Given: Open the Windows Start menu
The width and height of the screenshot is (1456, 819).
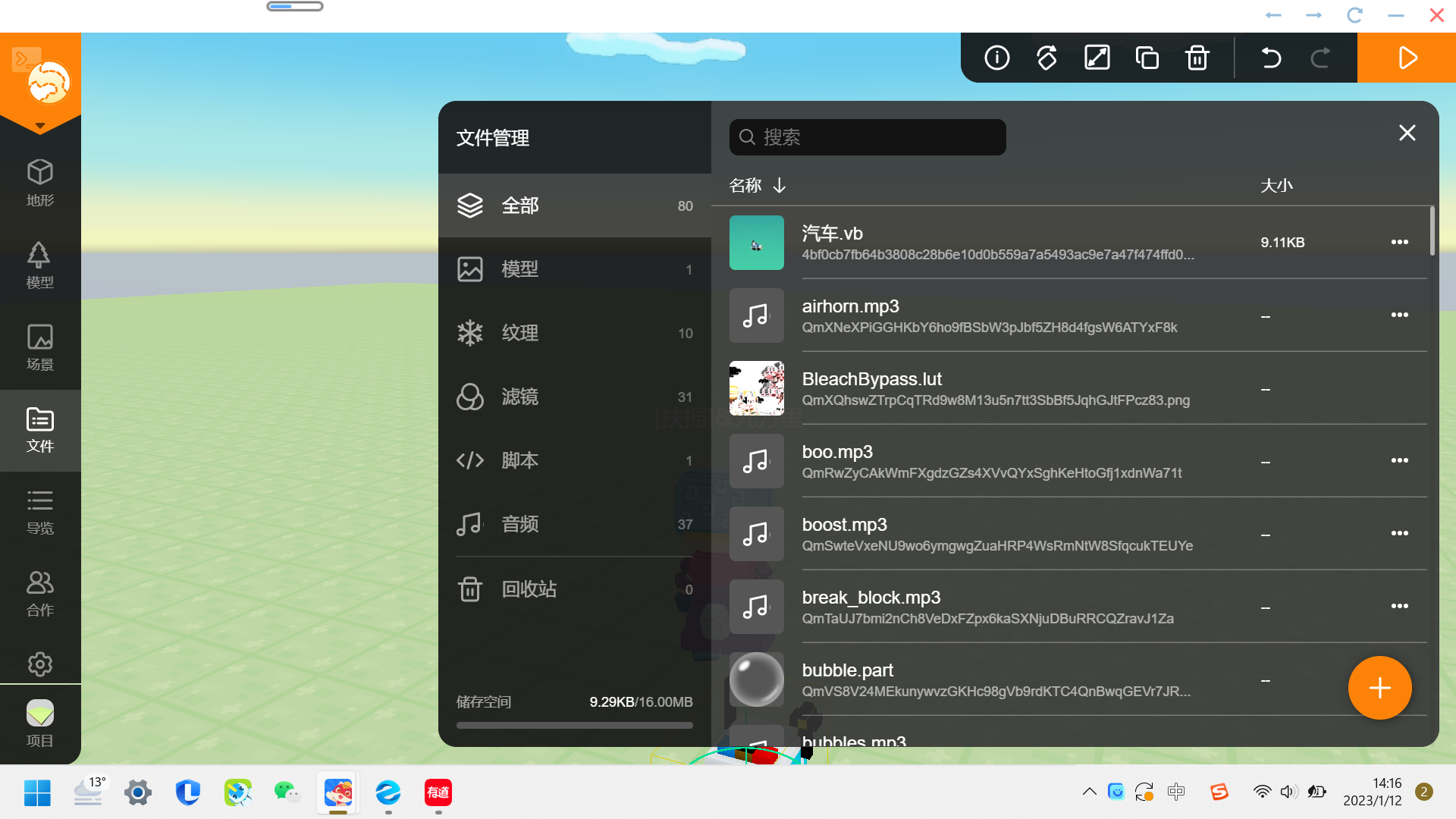Looking at the screenshot, I should [x=37, y=792].
